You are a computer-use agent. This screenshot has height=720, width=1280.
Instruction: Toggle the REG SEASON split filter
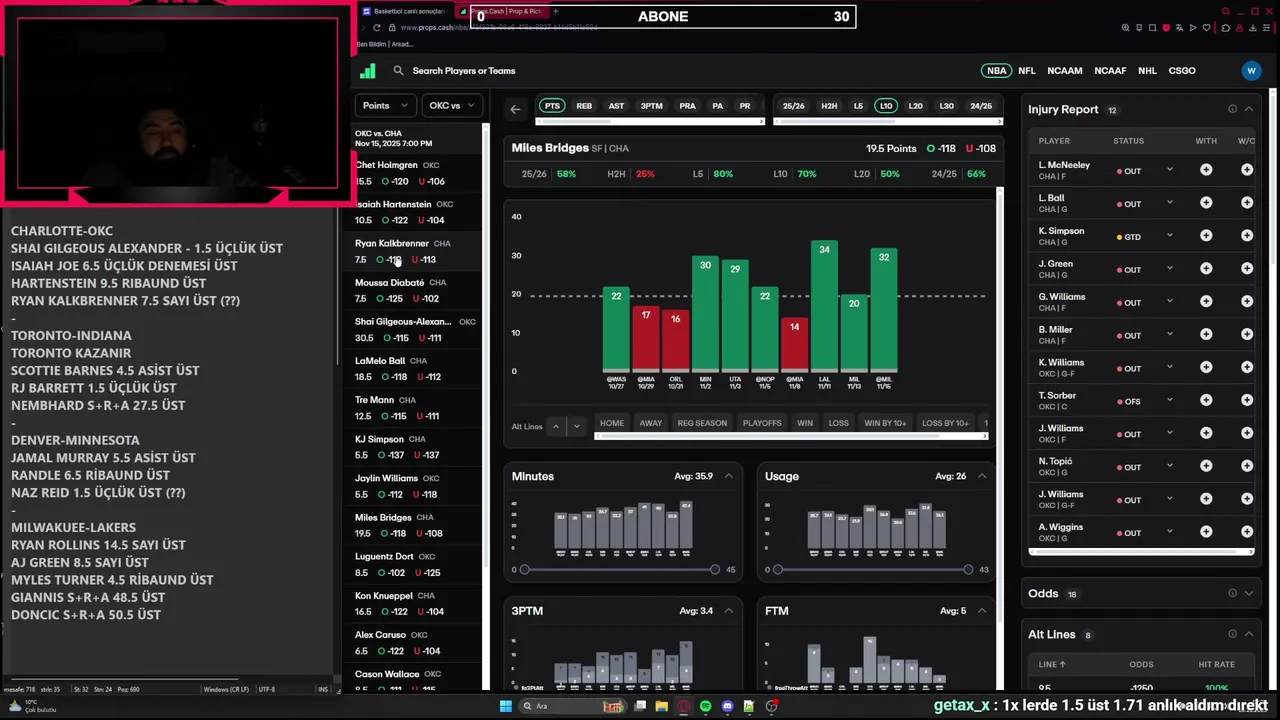[702, 423]
